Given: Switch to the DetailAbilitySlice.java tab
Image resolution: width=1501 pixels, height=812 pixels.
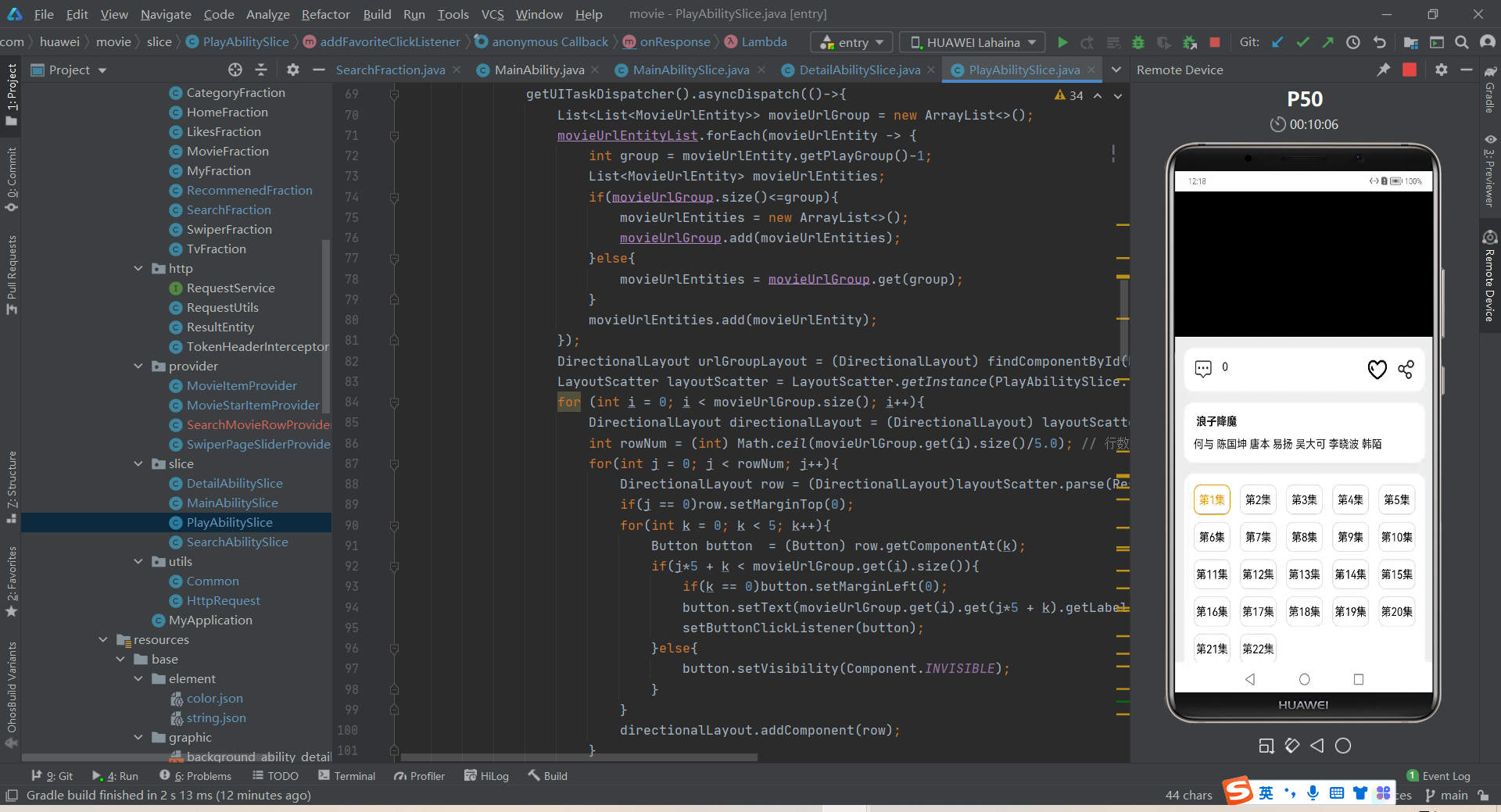Looking at the screenshot, I should (x=859, y=70).
